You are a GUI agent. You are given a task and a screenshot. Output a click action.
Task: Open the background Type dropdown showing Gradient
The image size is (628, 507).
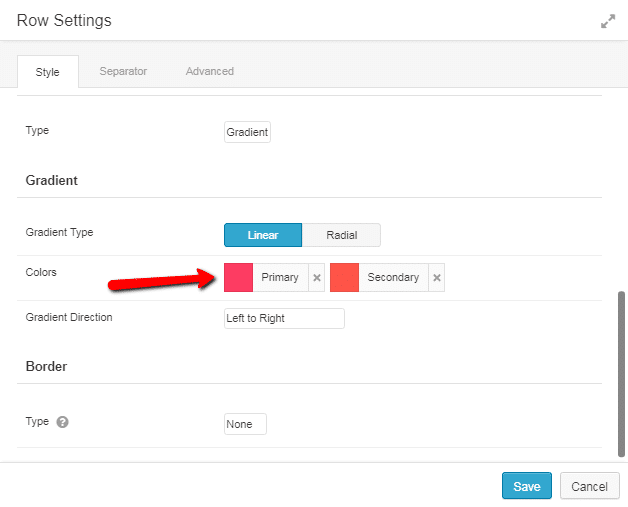coord(247,132)
